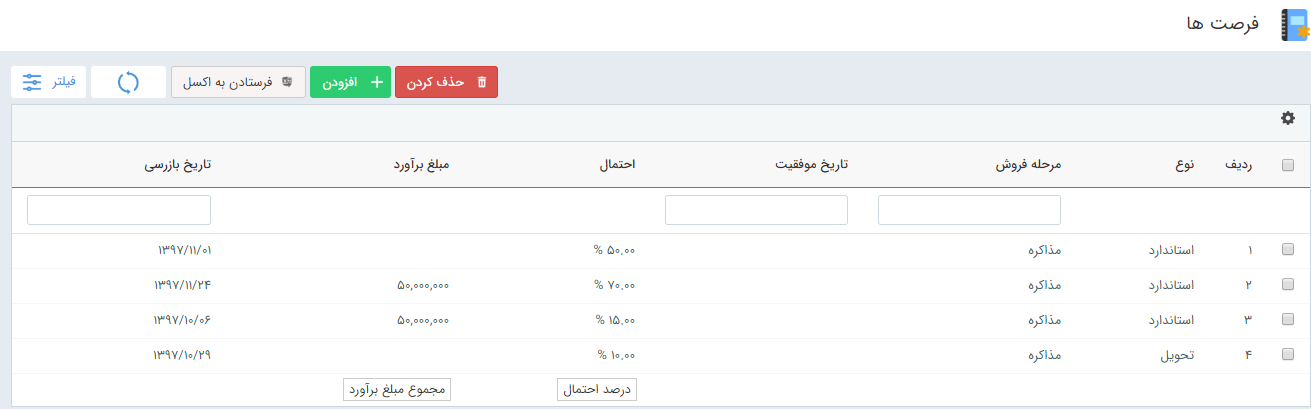The height and width of the screenshot is (409, 1311).
Task: Check the checkbox for row ۱
Action: click(x=1288, y=249)
